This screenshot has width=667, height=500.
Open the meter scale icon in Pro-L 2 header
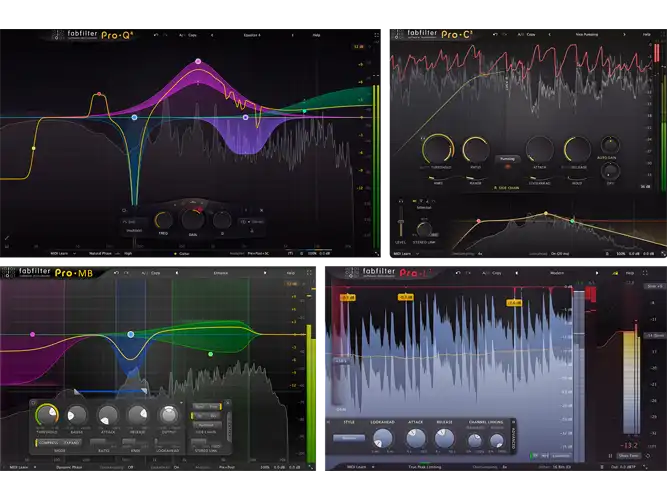pyautogui.click(x=615, y=273)
